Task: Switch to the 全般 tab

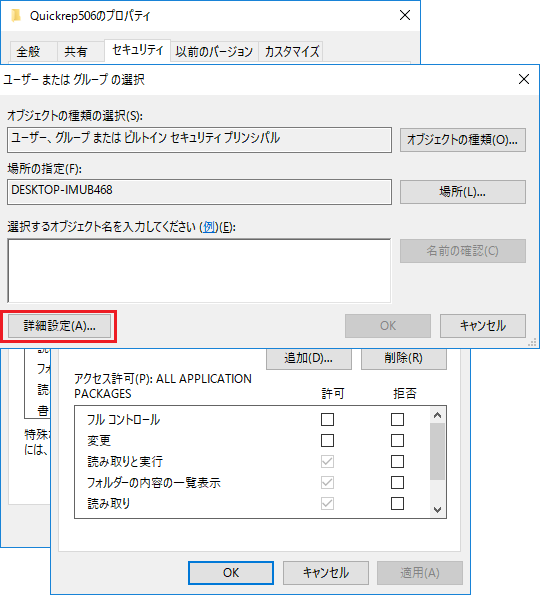Action: [29, 51]
